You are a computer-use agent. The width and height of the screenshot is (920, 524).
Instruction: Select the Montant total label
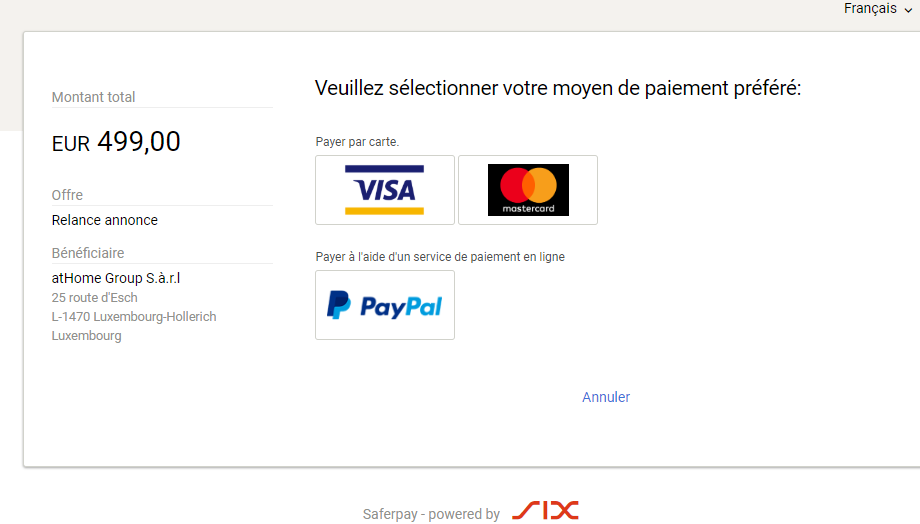coord(93,97)
